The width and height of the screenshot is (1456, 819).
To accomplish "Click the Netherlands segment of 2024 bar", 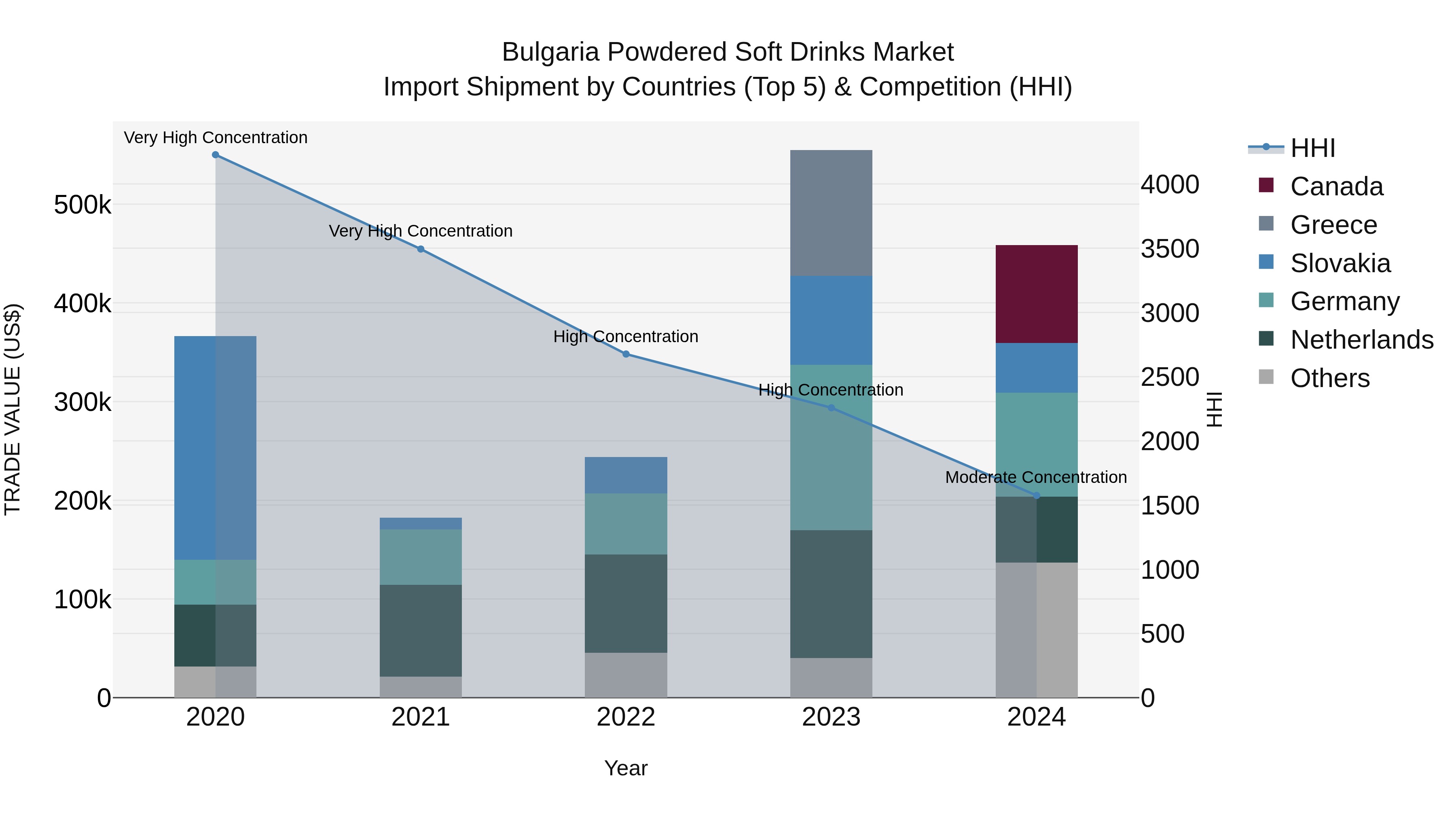I will coord(1037,530).
